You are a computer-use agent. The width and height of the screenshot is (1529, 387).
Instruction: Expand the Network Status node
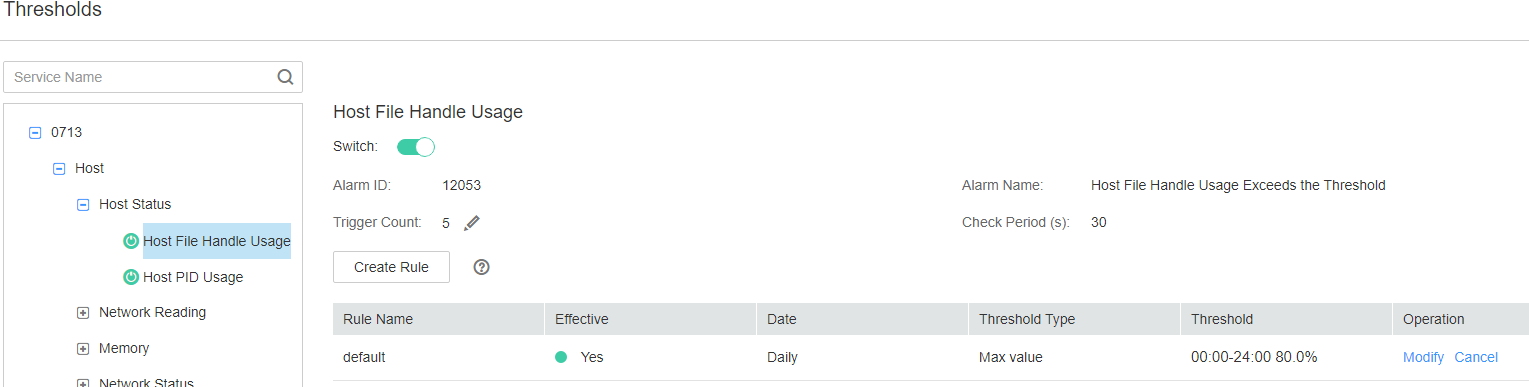pos(83,382)
